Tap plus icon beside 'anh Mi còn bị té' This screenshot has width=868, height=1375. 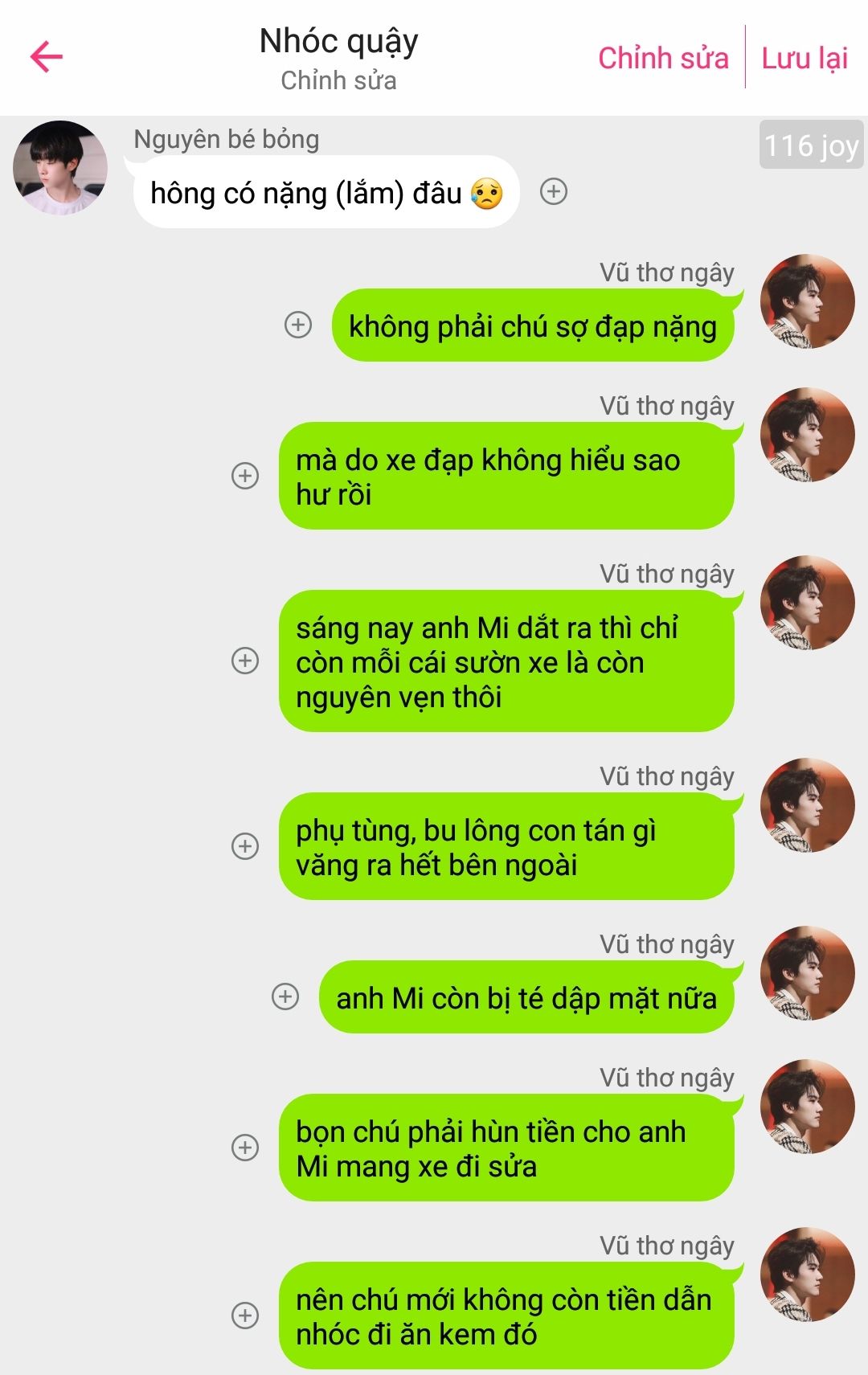pyautogui.click(x=285, y=996)
